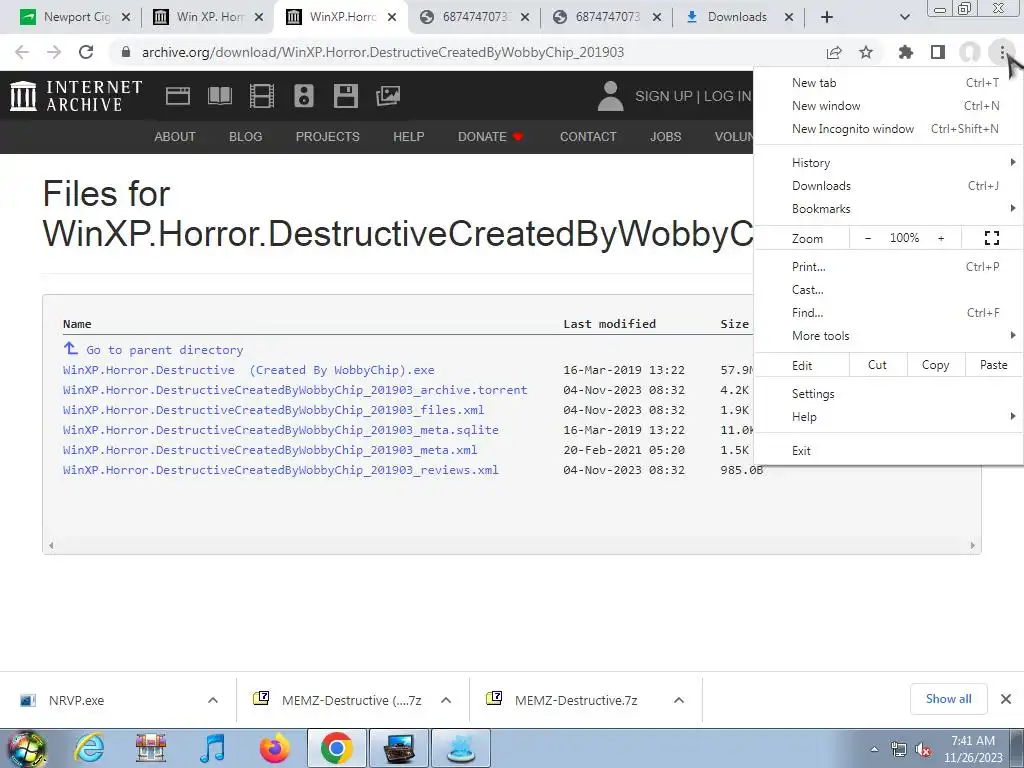Open the tab search chevron dropdown
The height and width of the screenshot is (768, 1024).
(x=904, y=17)
